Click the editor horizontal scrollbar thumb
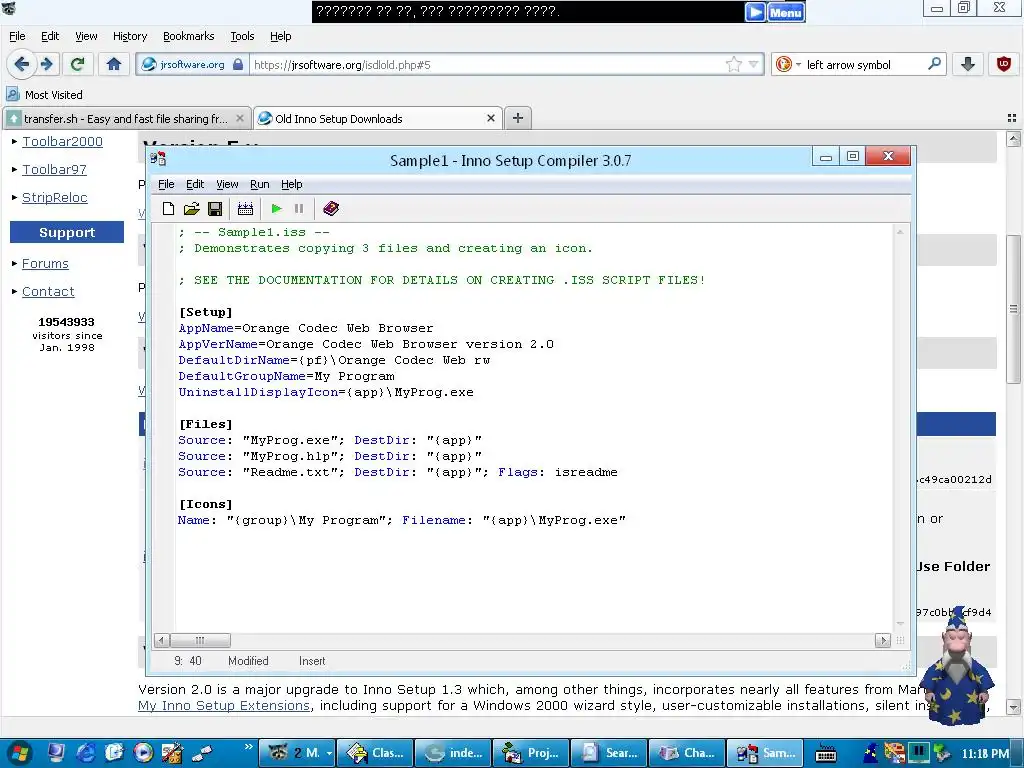The image size is (1024, 768). (x=200, y=640)
